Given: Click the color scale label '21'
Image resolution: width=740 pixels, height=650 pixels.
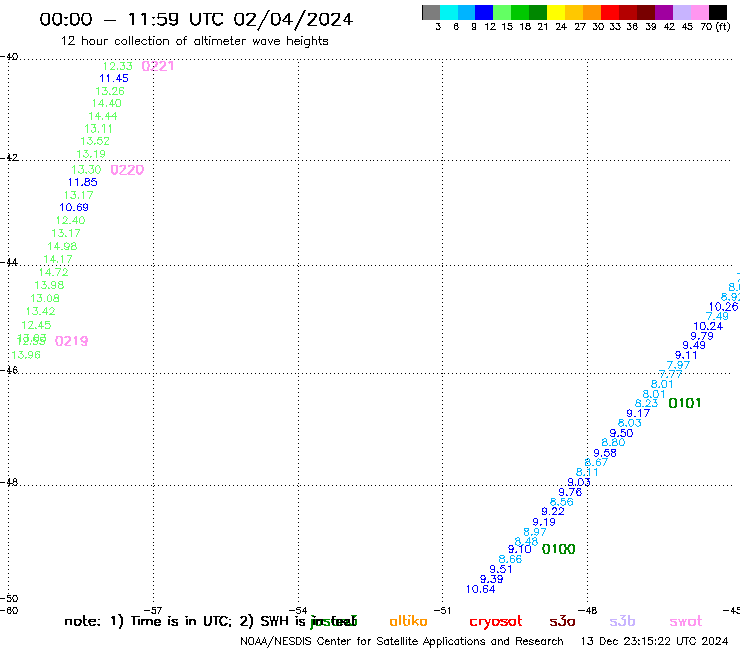Looking at the screenshot, I should (543, 26).
